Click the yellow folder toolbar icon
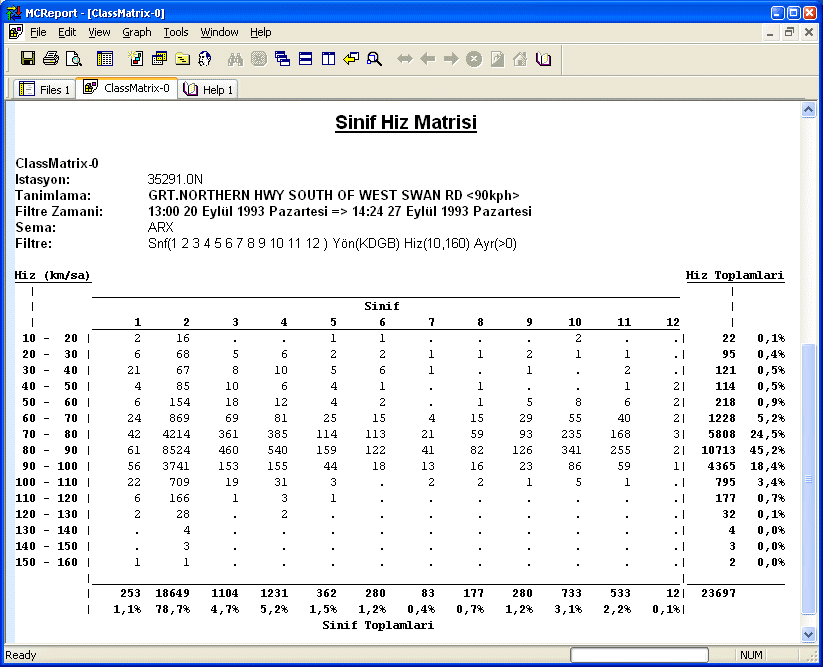The width and height of the screenshot is (823, 667). [182, 58]
